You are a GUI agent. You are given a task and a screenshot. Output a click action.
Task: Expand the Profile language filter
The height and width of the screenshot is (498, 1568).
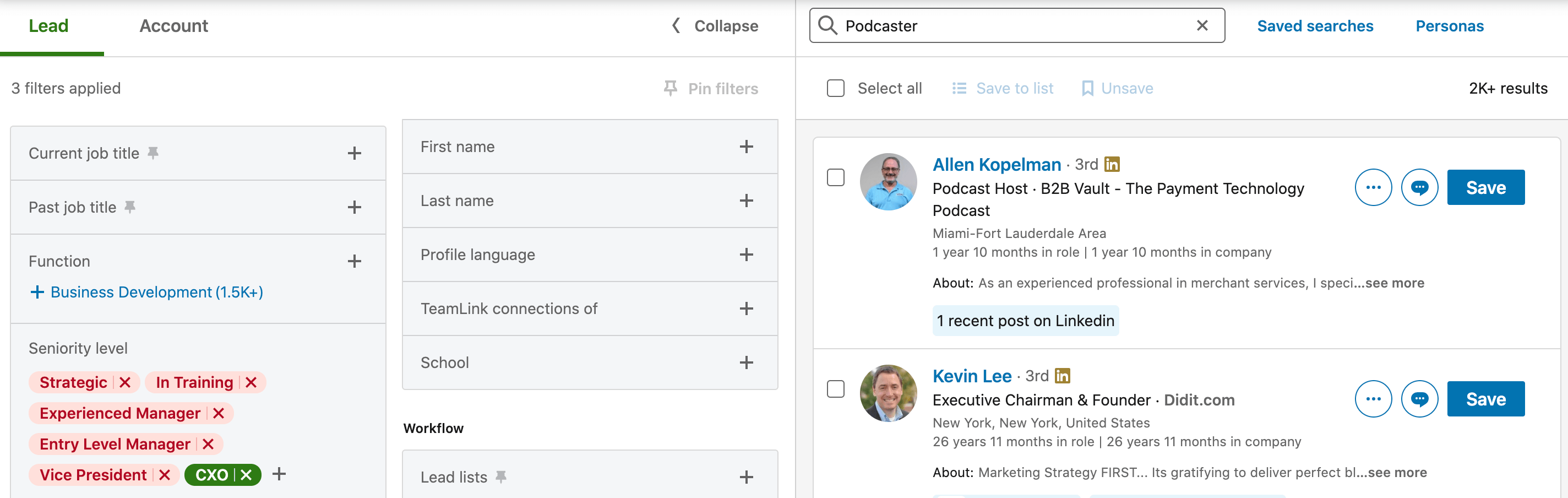point(745,255)
